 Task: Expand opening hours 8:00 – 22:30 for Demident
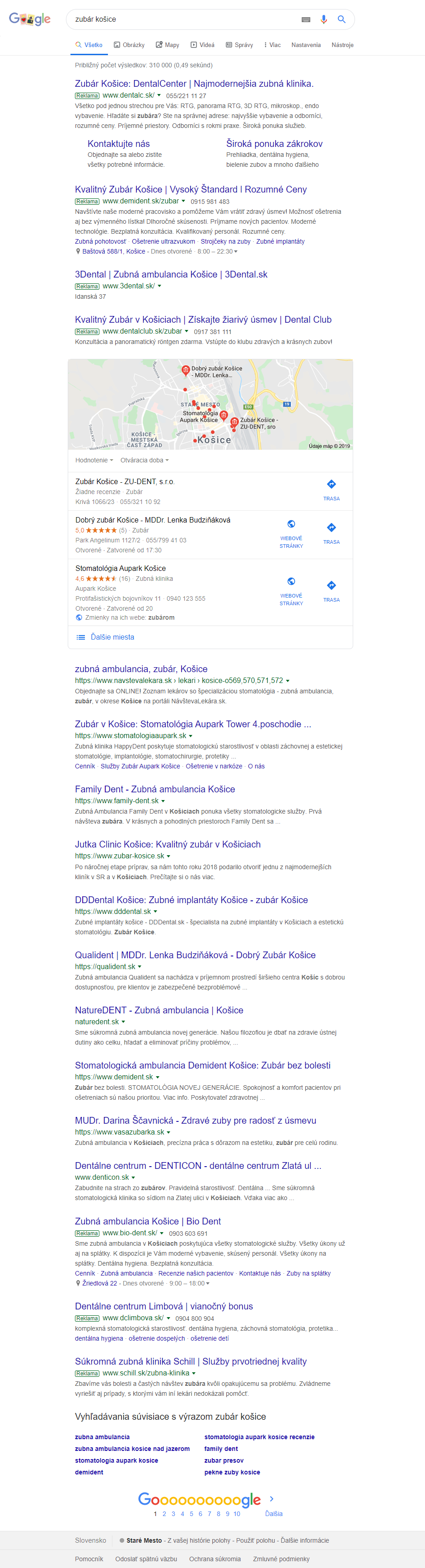(x=217, y=251)
